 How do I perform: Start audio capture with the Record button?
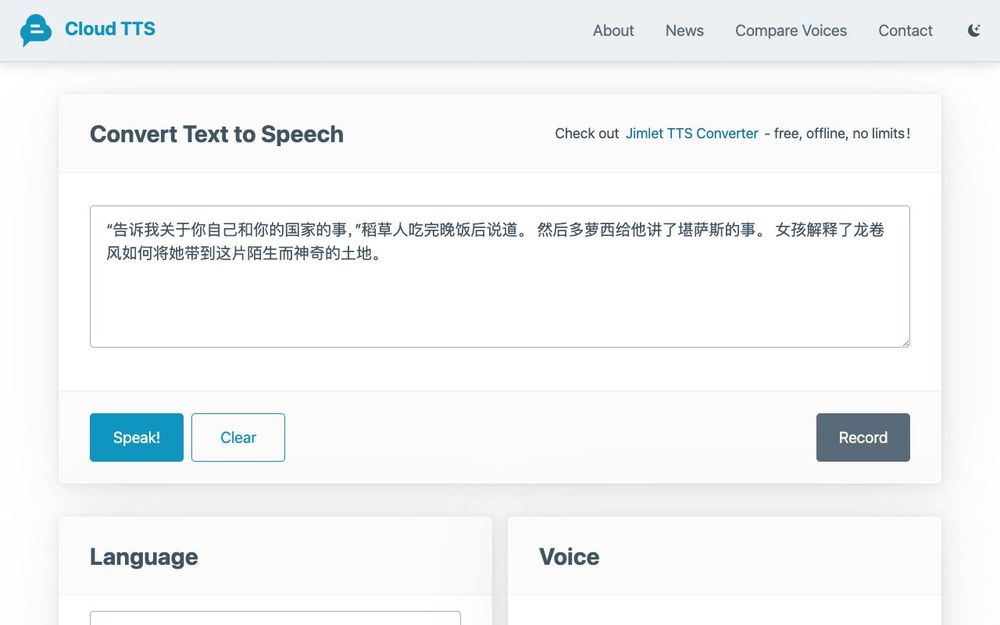pos(862,437)
